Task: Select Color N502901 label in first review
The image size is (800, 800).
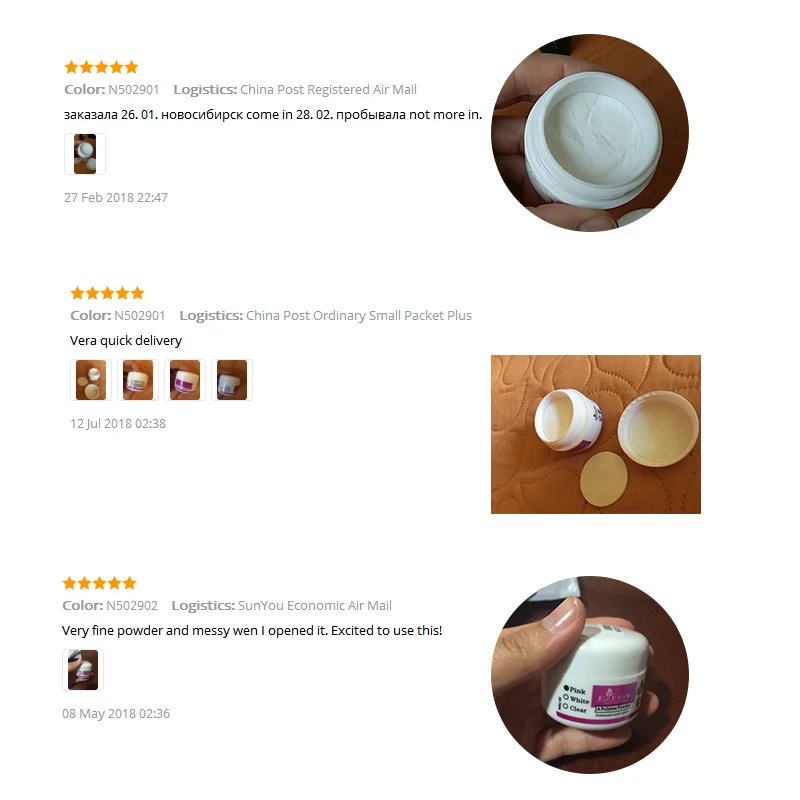Action: coord(112,89)
